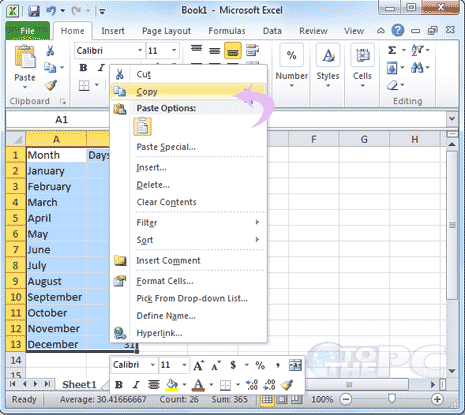Click the Save icon in quick access toolbar
The height and width of the screenshot is (415, 465).
tap(34, 11)
